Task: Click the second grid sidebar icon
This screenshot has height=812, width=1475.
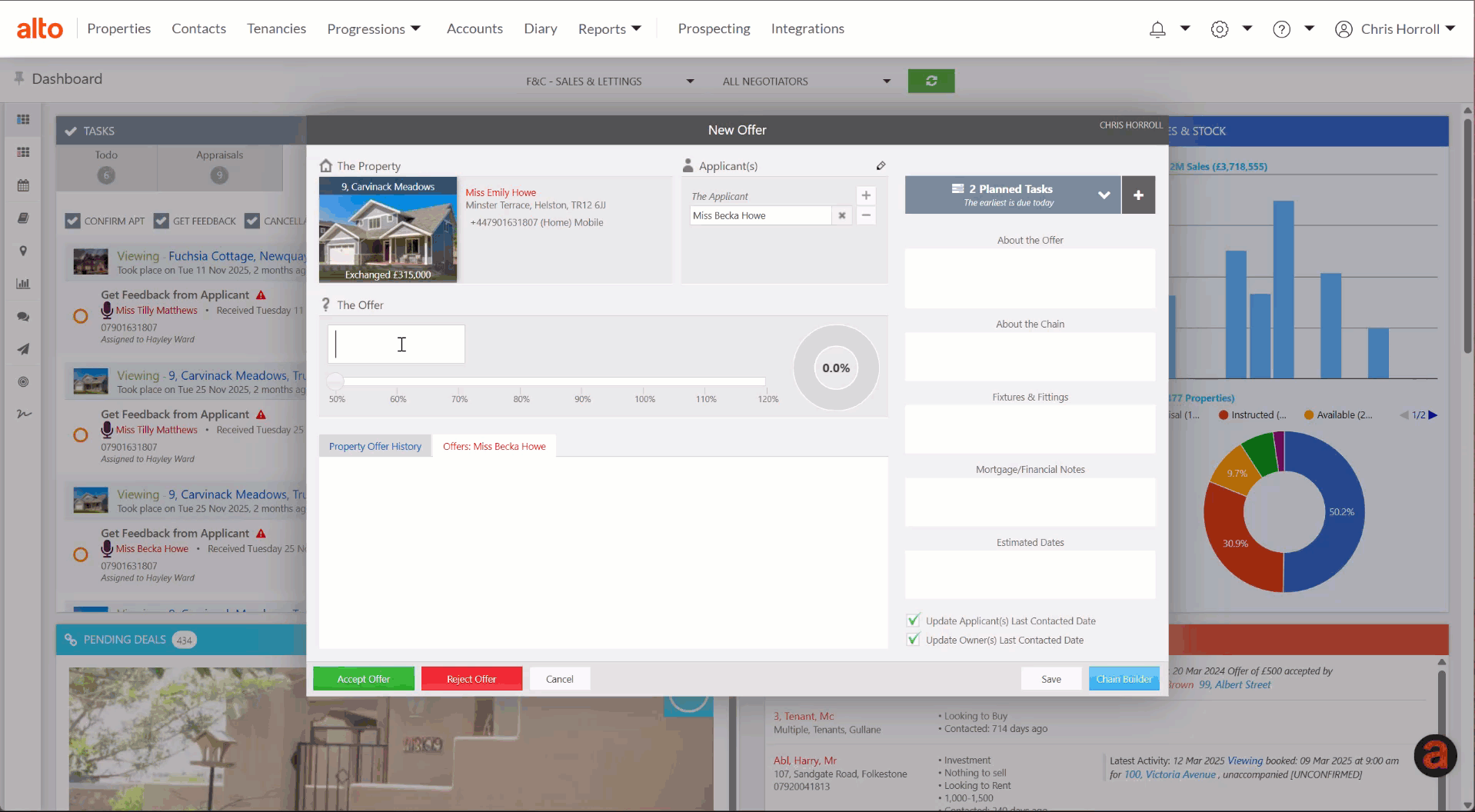Action: [23, 152]
